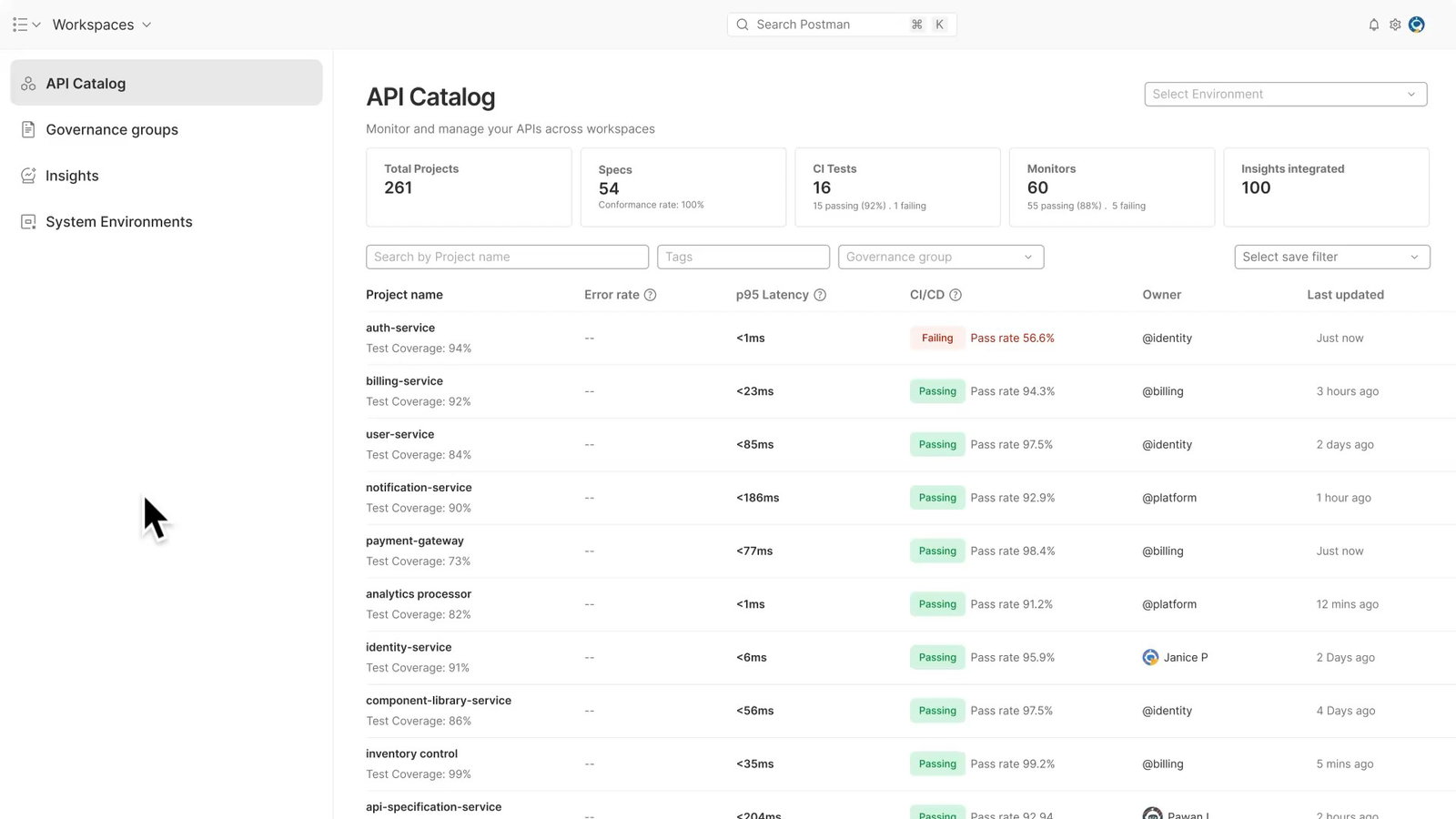
Task: Expand the Governance group filter
Action: pos(940,257)
